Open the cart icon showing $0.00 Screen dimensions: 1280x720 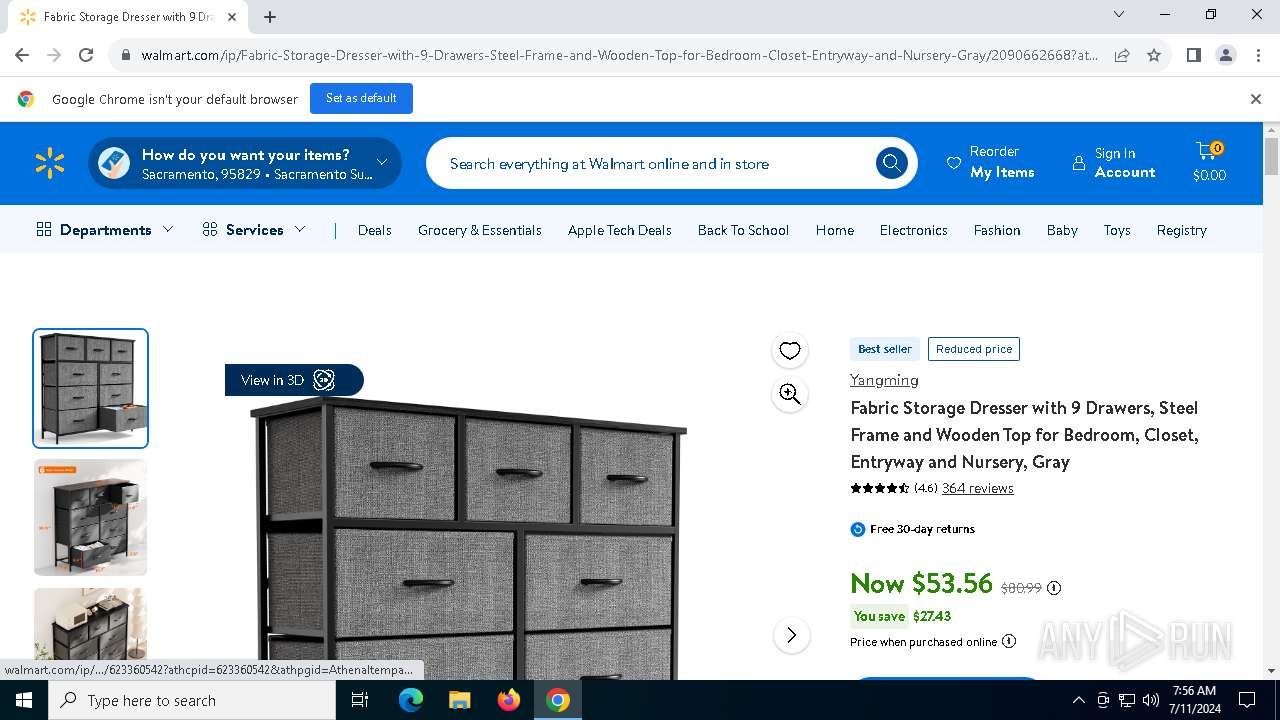pyautogui.click(x=1209, y=162)
